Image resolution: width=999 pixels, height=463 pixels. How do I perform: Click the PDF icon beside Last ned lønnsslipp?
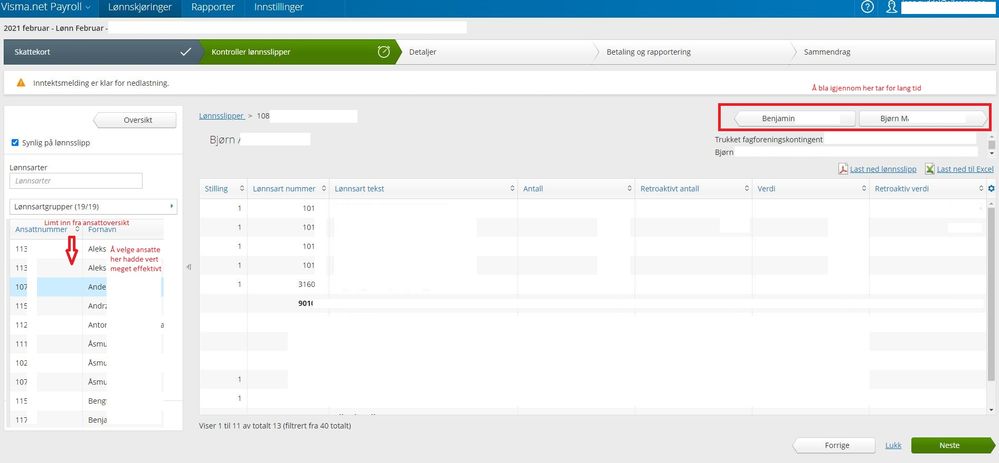click(843, 169)
